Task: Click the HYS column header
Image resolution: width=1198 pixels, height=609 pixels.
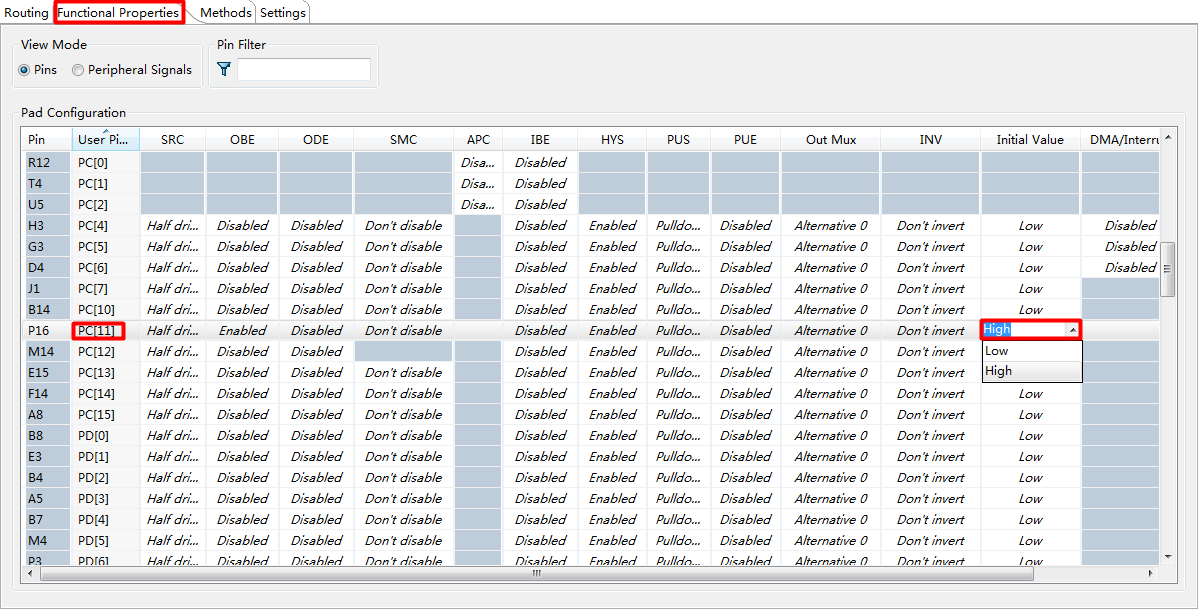Action: pos(612,140)
